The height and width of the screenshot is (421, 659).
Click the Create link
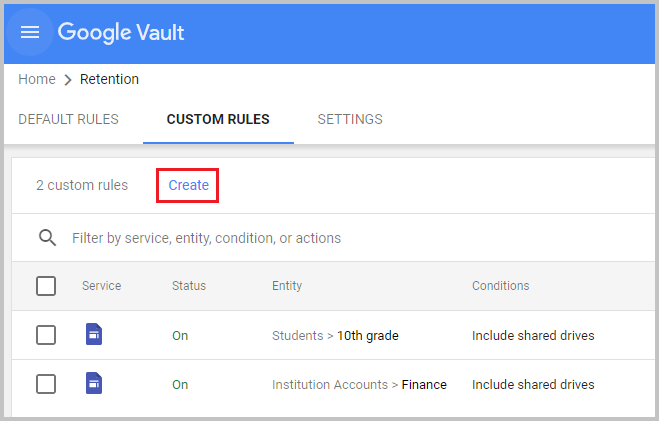[188, 185]
